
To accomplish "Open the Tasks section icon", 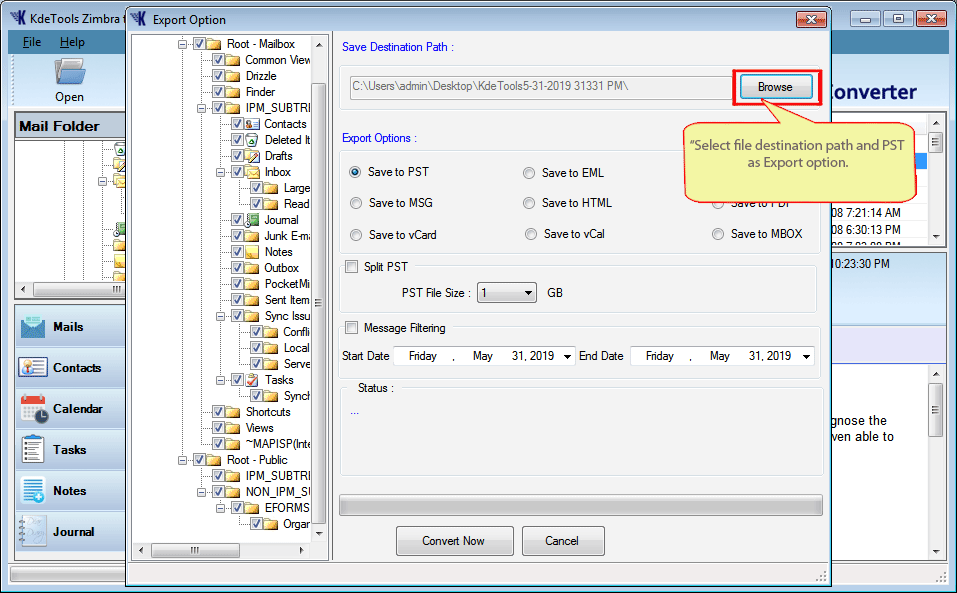I will pos(32,450).
